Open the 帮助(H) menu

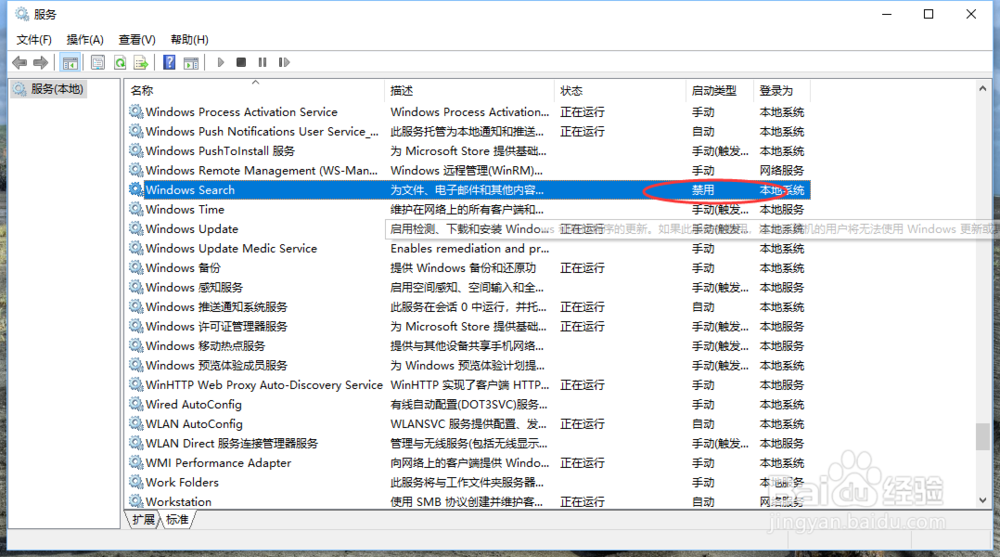click(x=189, y=40)
